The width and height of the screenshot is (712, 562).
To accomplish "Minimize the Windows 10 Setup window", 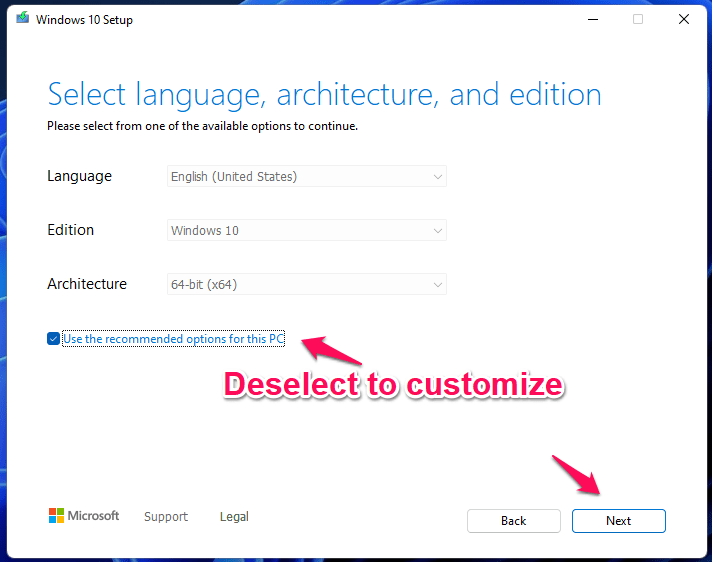I will tap(593, 19).
